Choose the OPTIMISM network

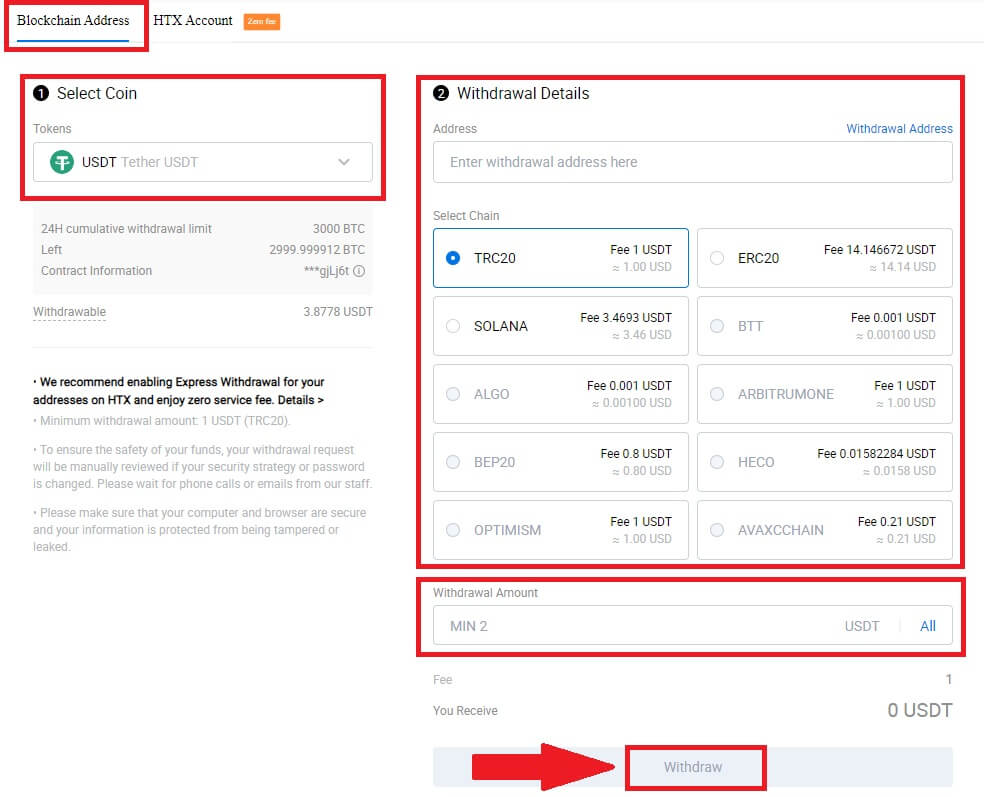(x=453, y=529)
